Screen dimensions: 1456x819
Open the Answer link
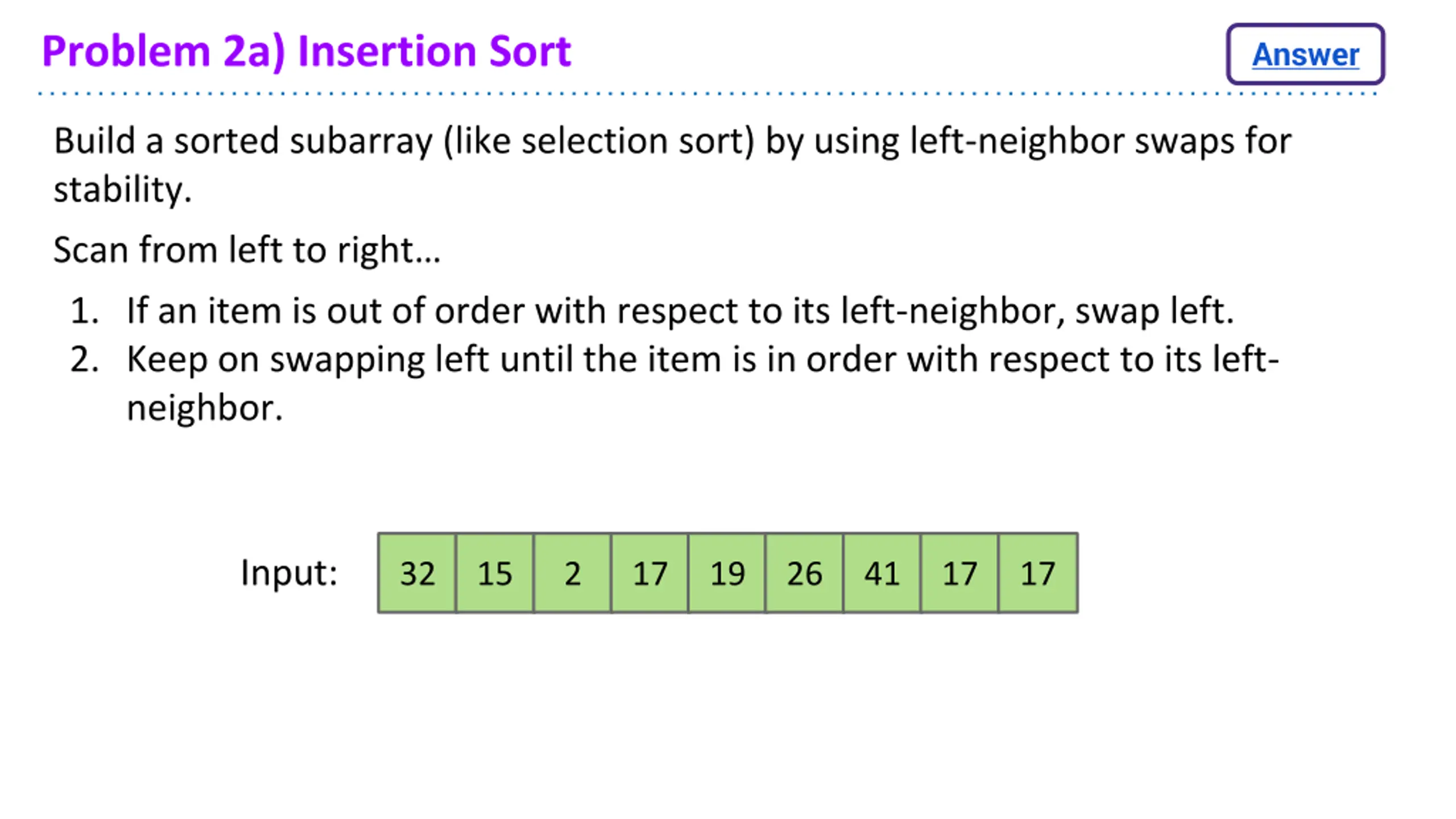pos(1305,55)
